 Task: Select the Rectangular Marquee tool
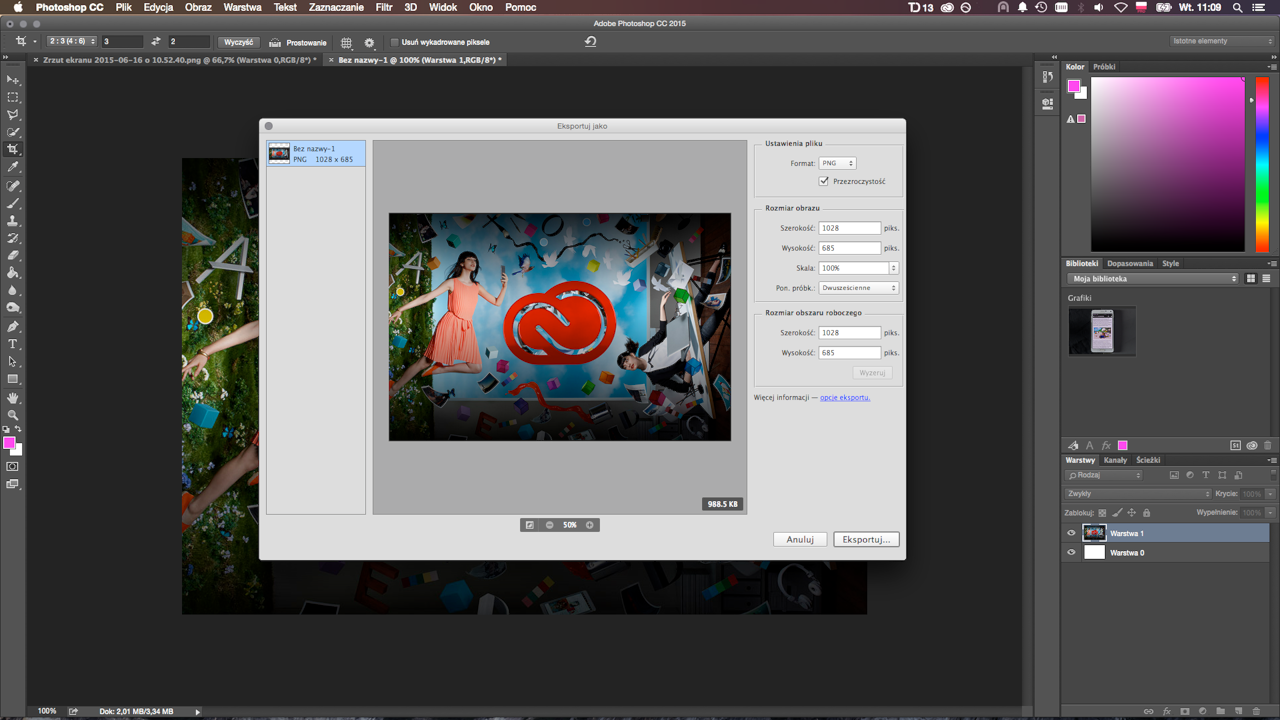pos(13,97)
